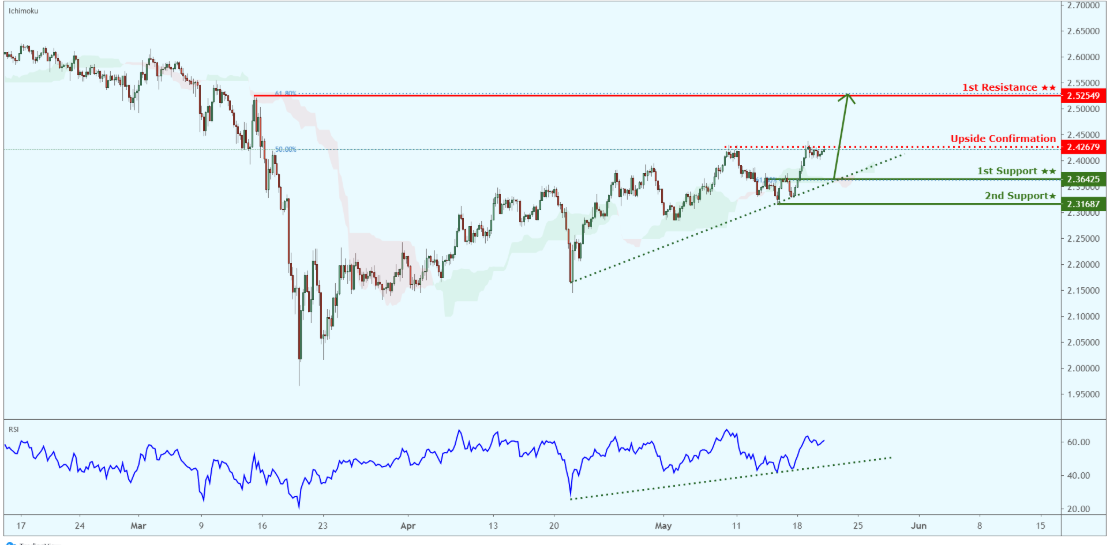Click the 2.05000 price axis value
The height and width of the screenshot is (545, 1110).
coord(1085,343)
